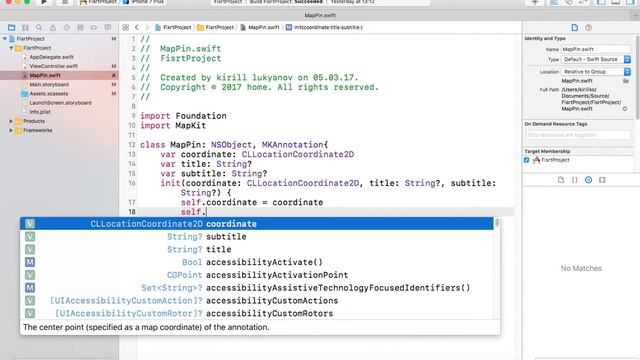Select accessibilityCustomActions completion
The width and height of the screenshot is (640, 360).
[x=256, y=301]
